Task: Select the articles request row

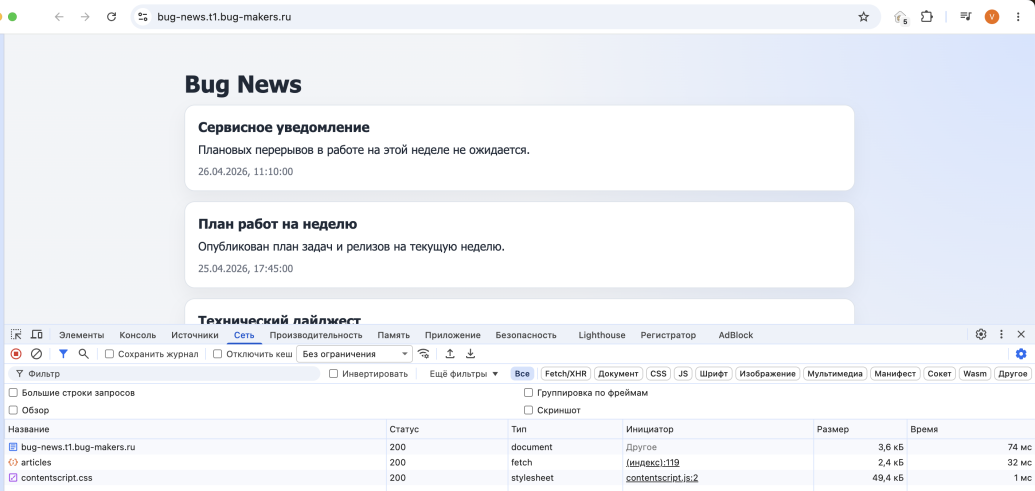Action: tap(518, 462)
